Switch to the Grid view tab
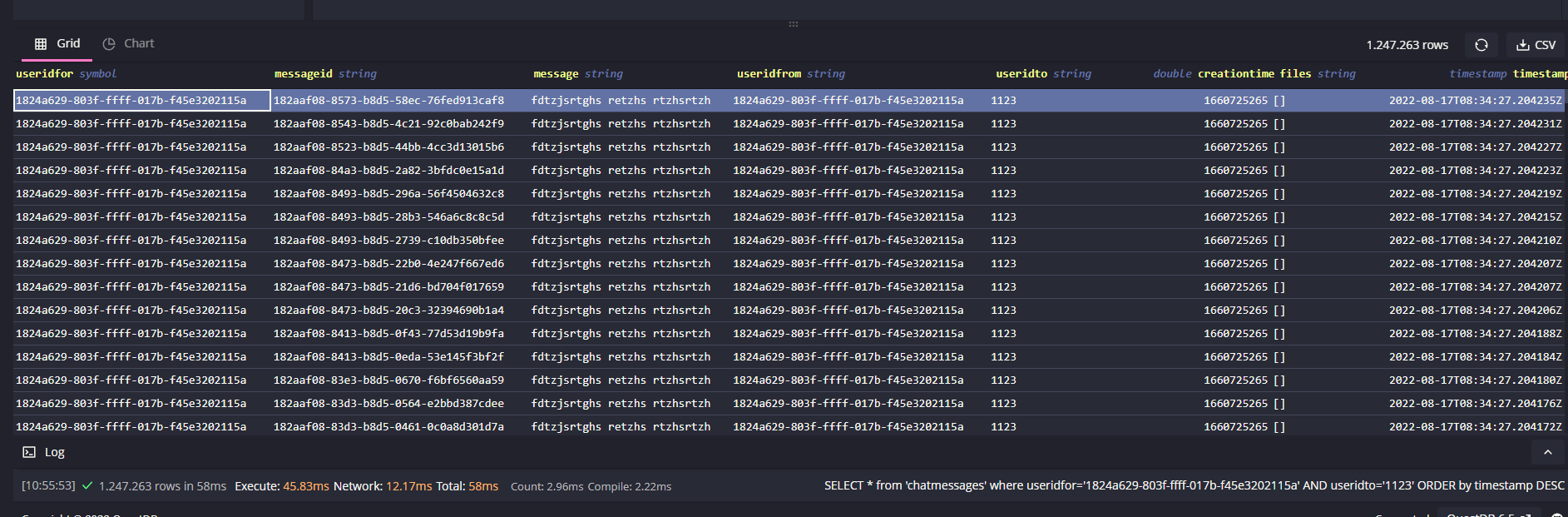This screenshot has width=1568, height=517. pos(57,43)
